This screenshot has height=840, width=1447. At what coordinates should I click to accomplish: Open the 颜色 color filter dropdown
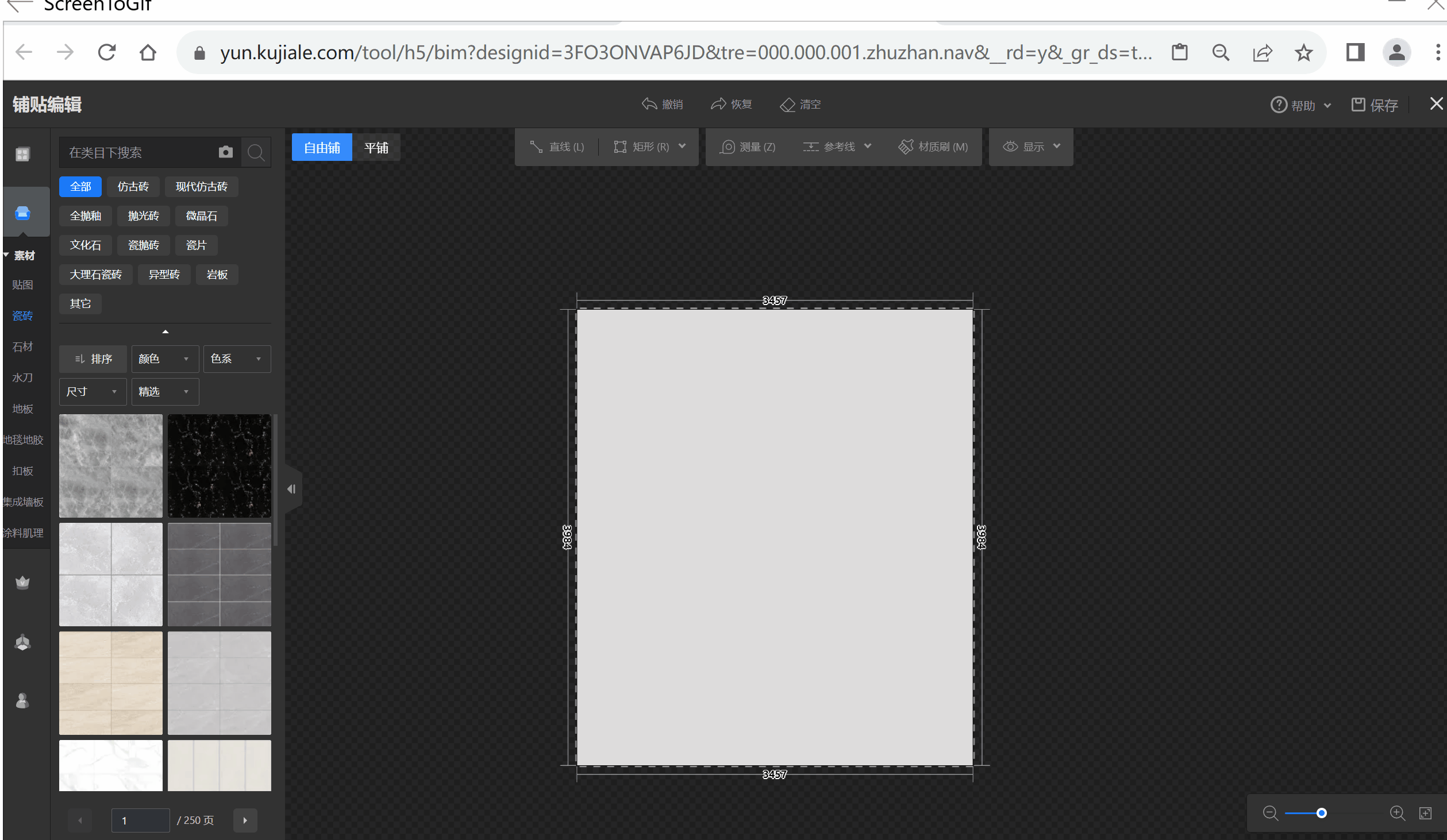click(x=164, y=359)
